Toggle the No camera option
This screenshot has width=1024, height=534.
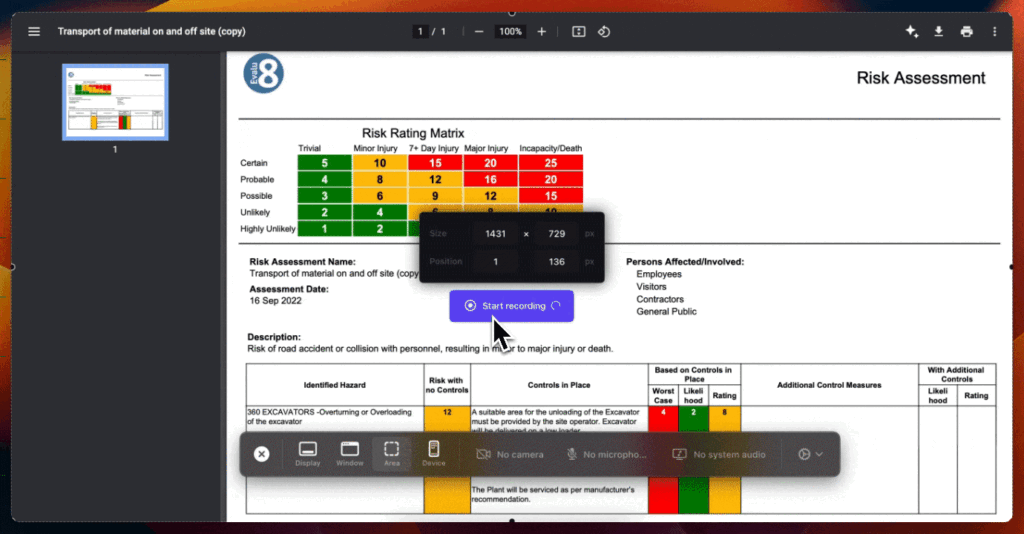[510, 454]
